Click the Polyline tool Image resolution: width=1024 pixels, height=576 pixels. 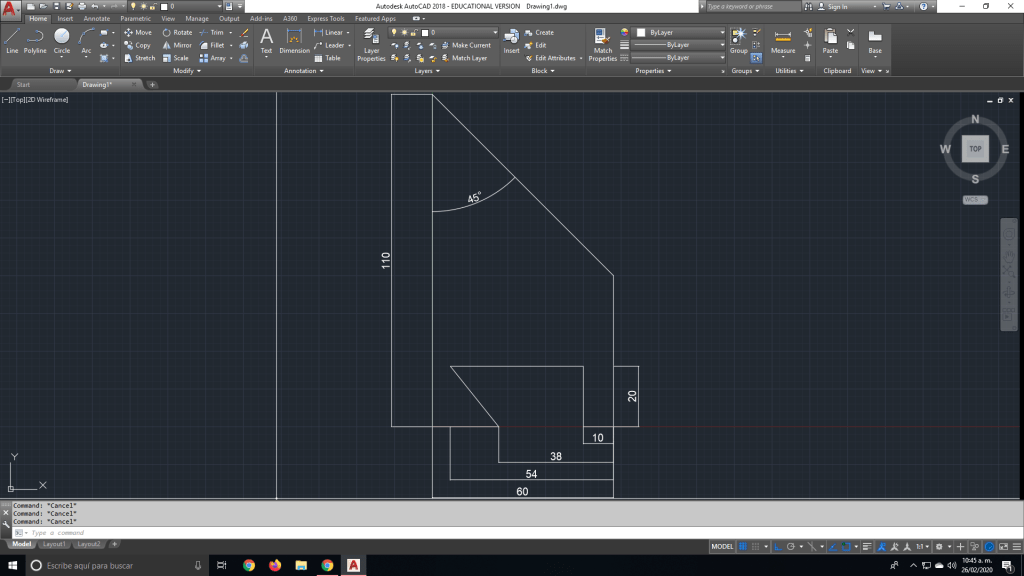[35, 39]
